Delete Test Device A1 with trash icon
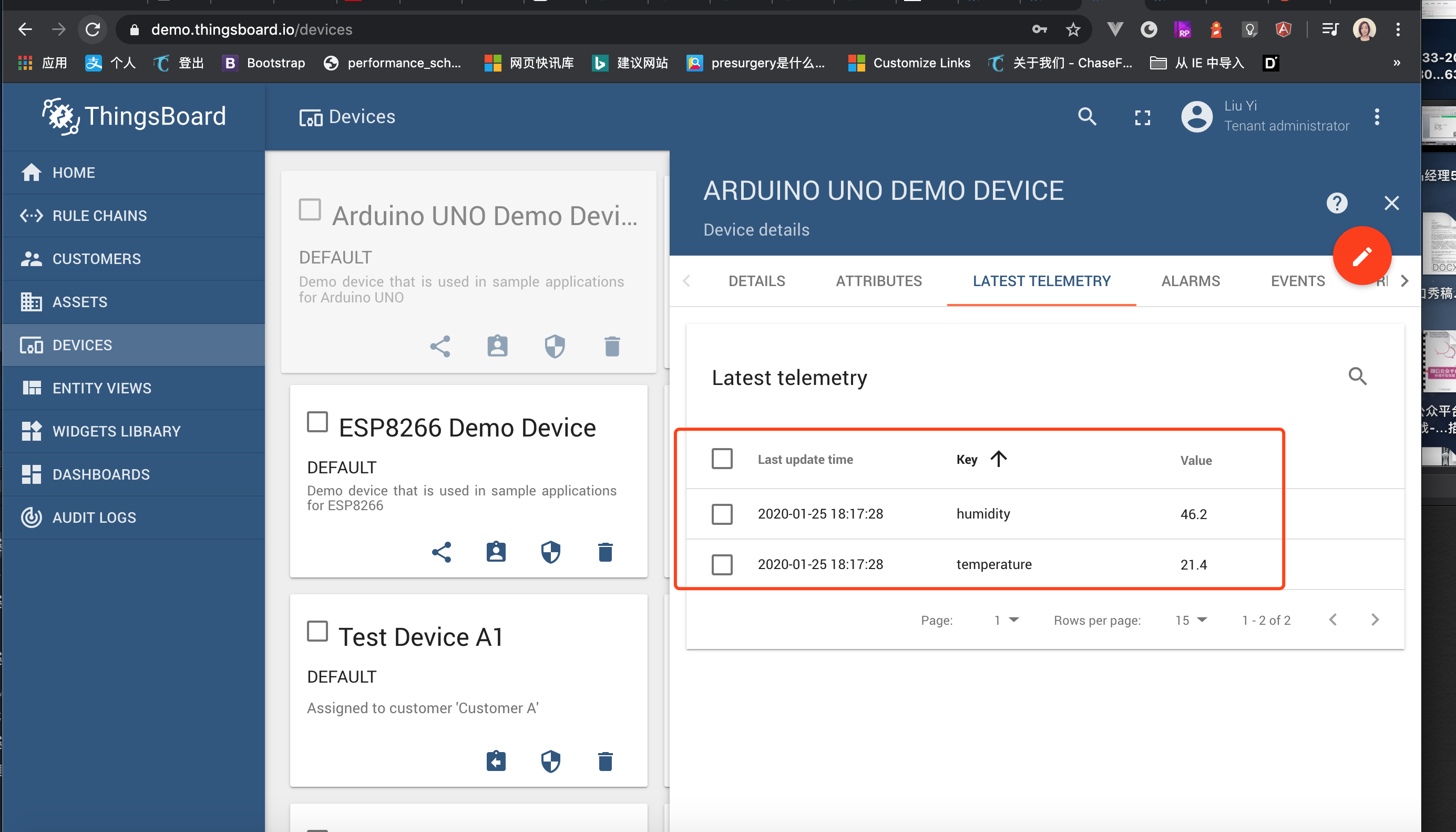Screen dimensions: 1456x832 point(605,761)
